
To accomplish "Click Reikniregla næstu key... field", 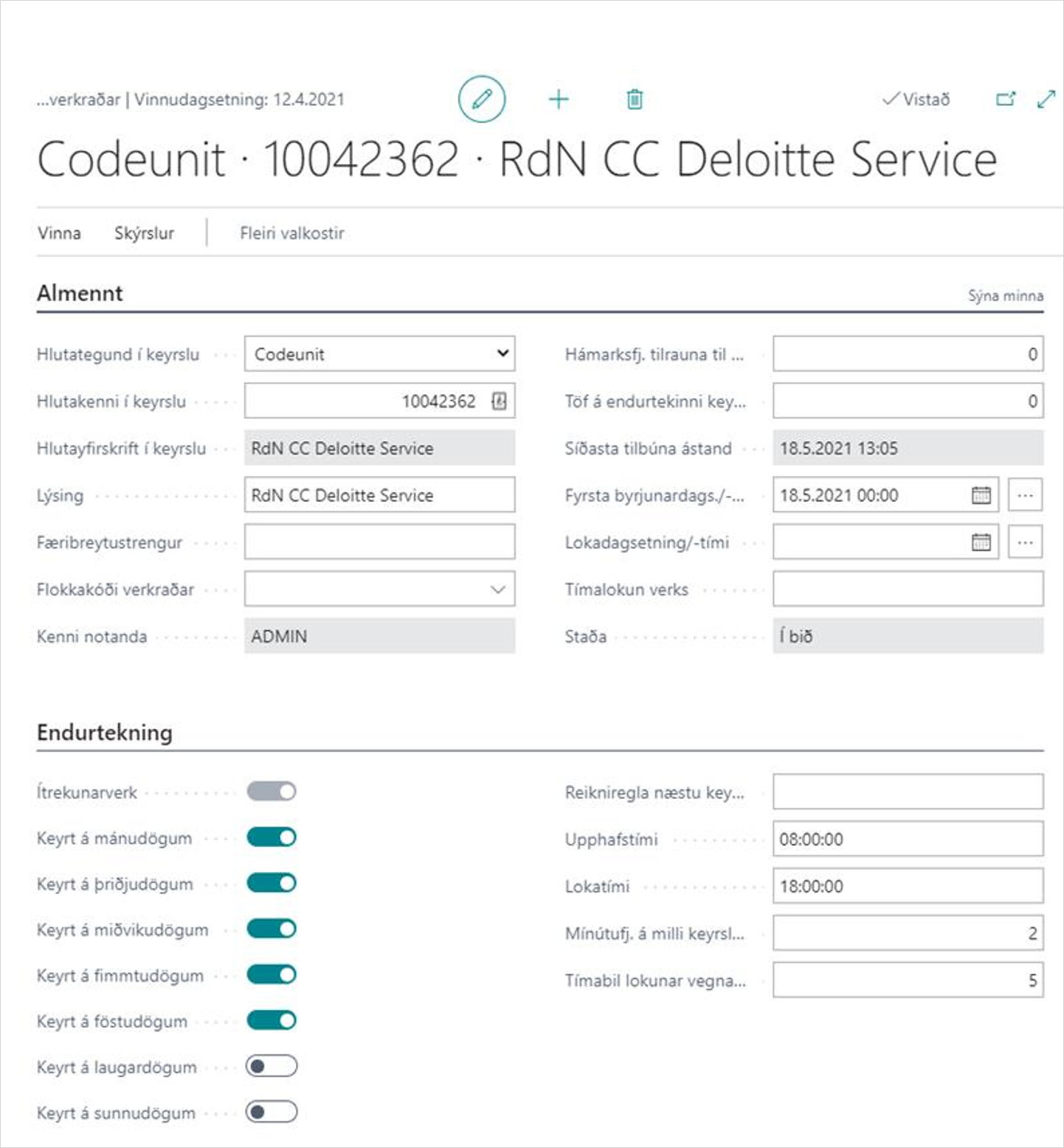I will [908, 792].
